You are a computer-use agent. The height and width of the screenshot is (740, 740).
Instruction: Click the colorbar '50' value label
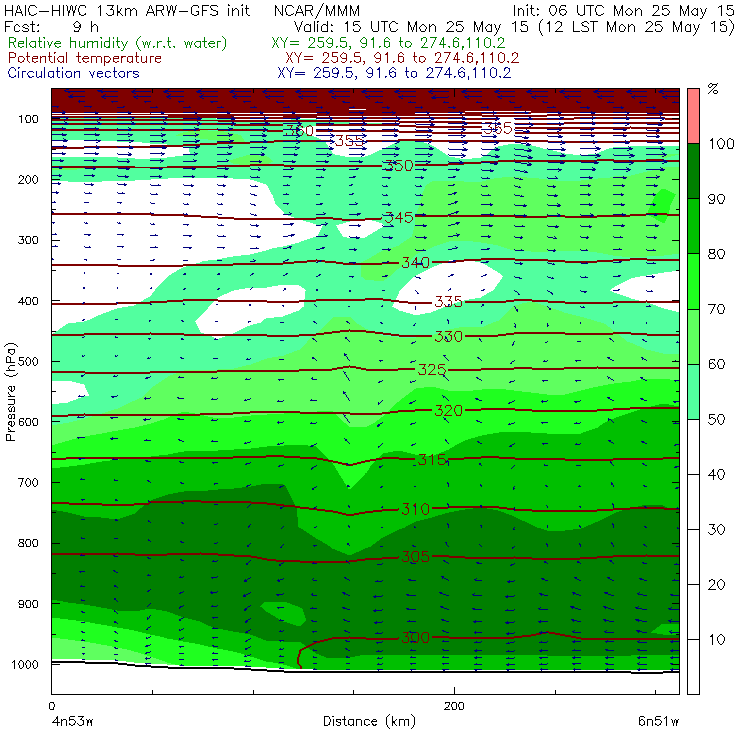(x=716, y=420)
